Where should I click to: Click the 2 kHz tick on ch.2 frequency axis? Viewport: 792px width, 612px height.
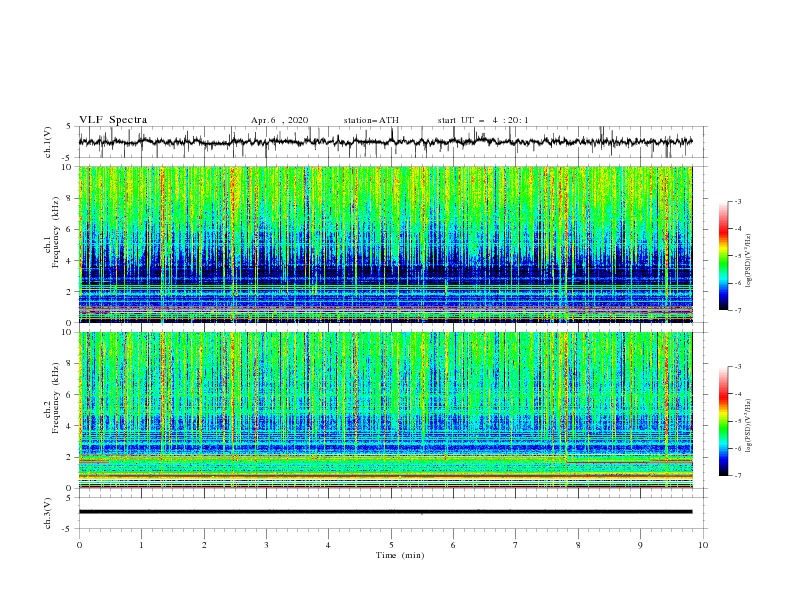click(x=70, y=457)
